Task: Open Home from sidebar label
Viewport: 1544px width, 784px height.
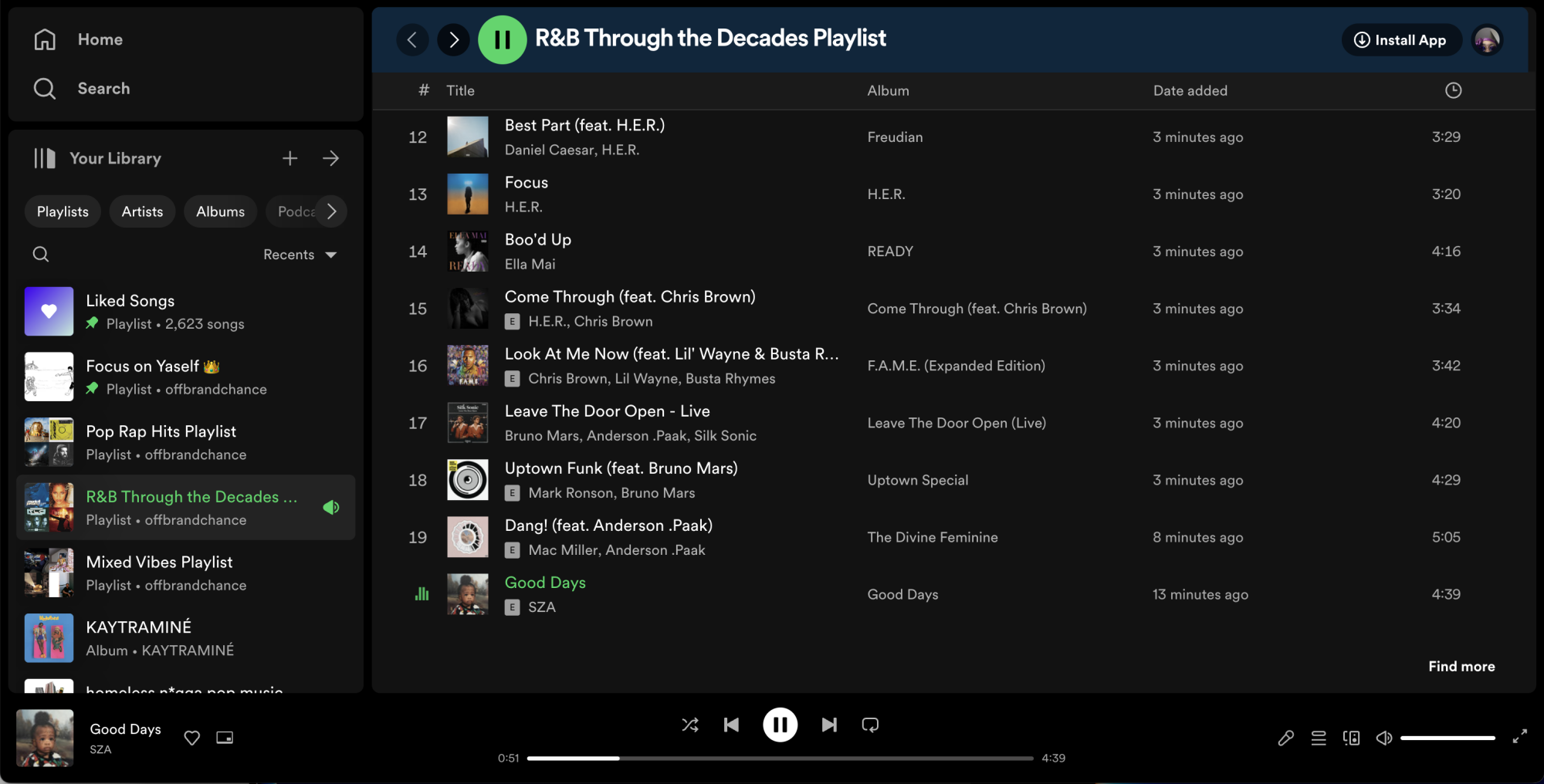Action: [x=100, y=39]
